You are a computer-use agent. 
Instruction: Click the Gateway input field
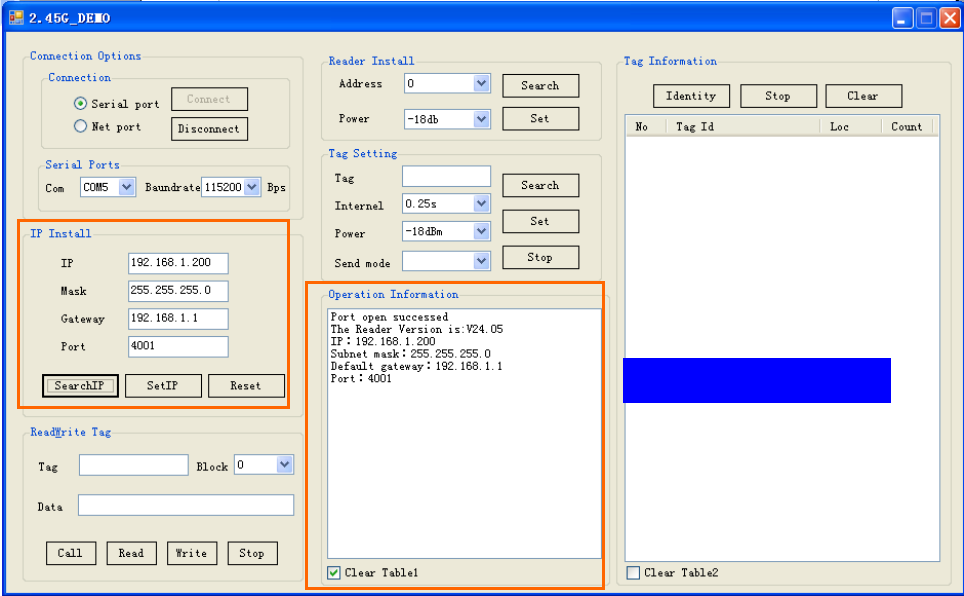(x=178, y=319)
